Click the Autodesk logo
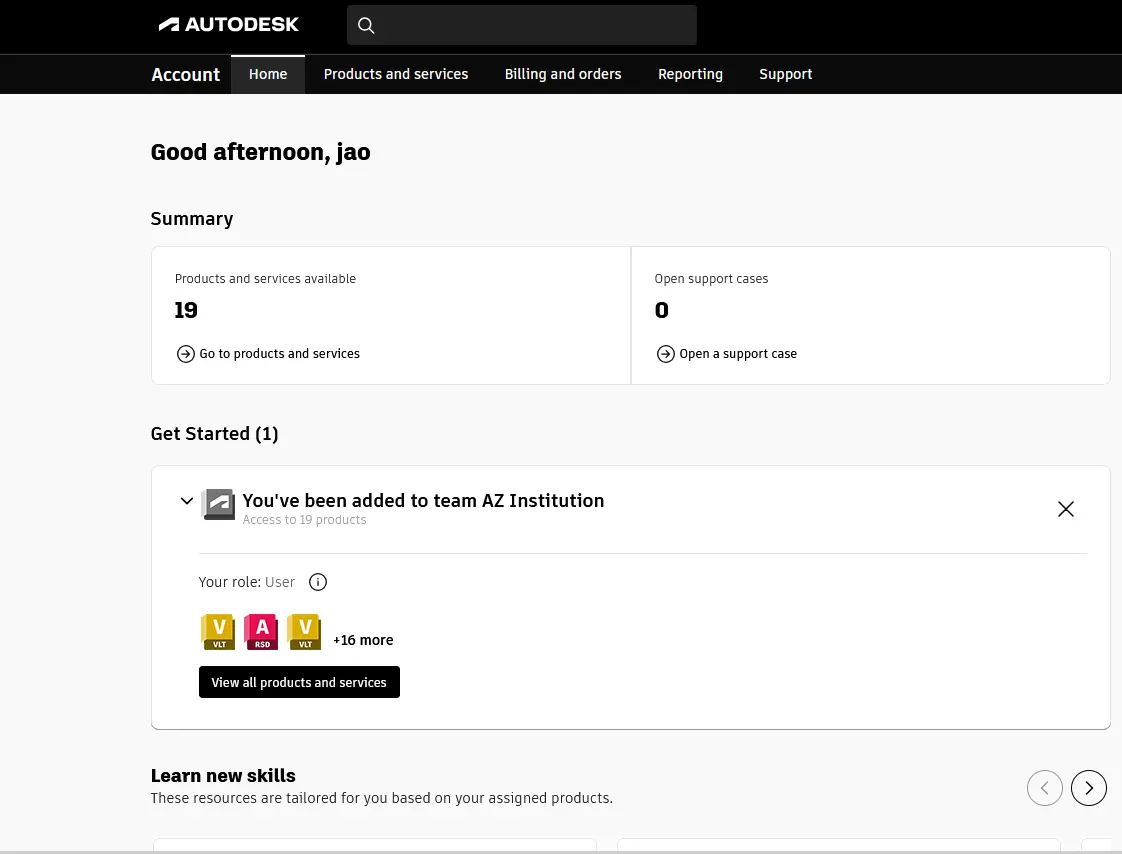 (228, 24)
